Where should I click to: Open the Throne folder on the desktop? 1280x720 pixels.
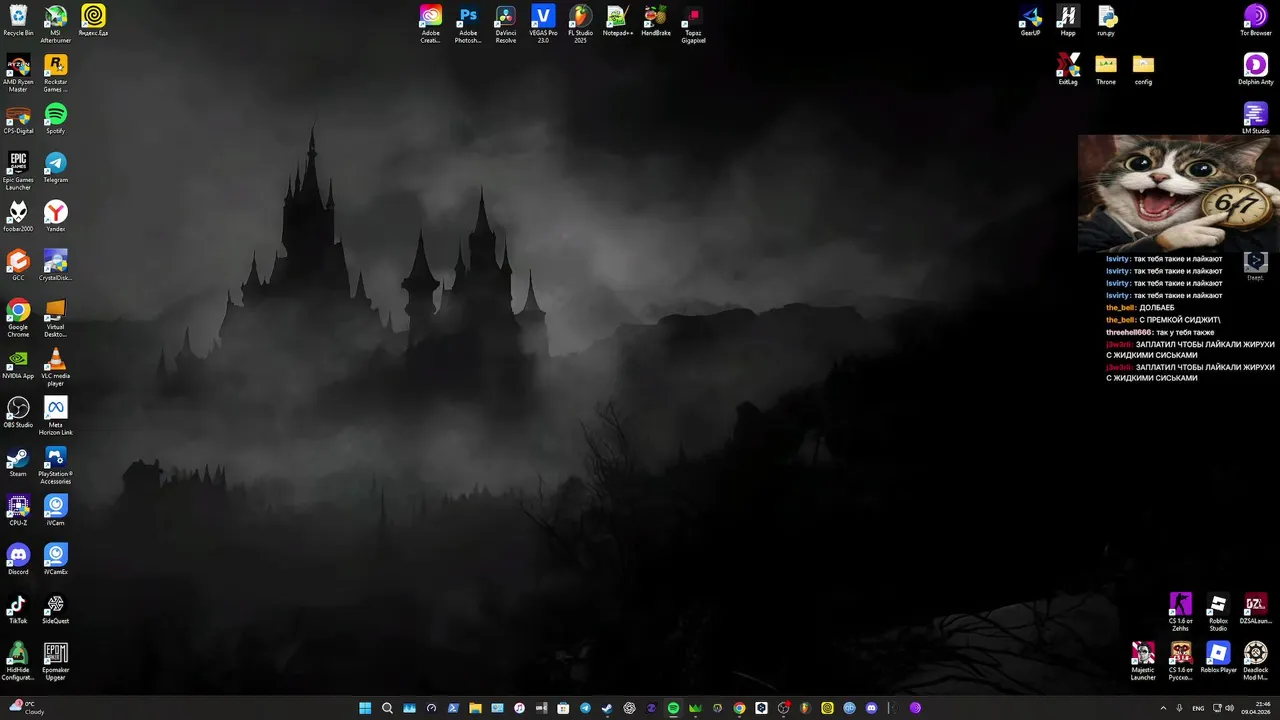point(1106,70)
